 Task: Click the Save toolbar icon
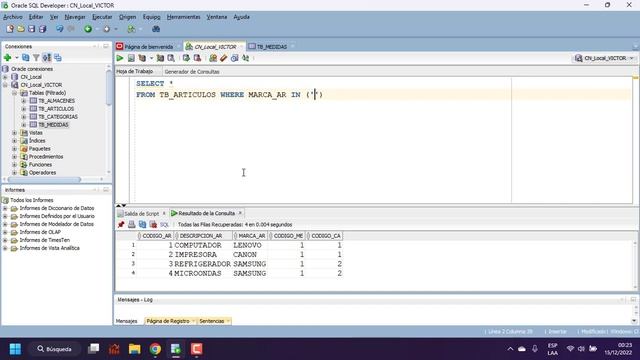[31, 29]
